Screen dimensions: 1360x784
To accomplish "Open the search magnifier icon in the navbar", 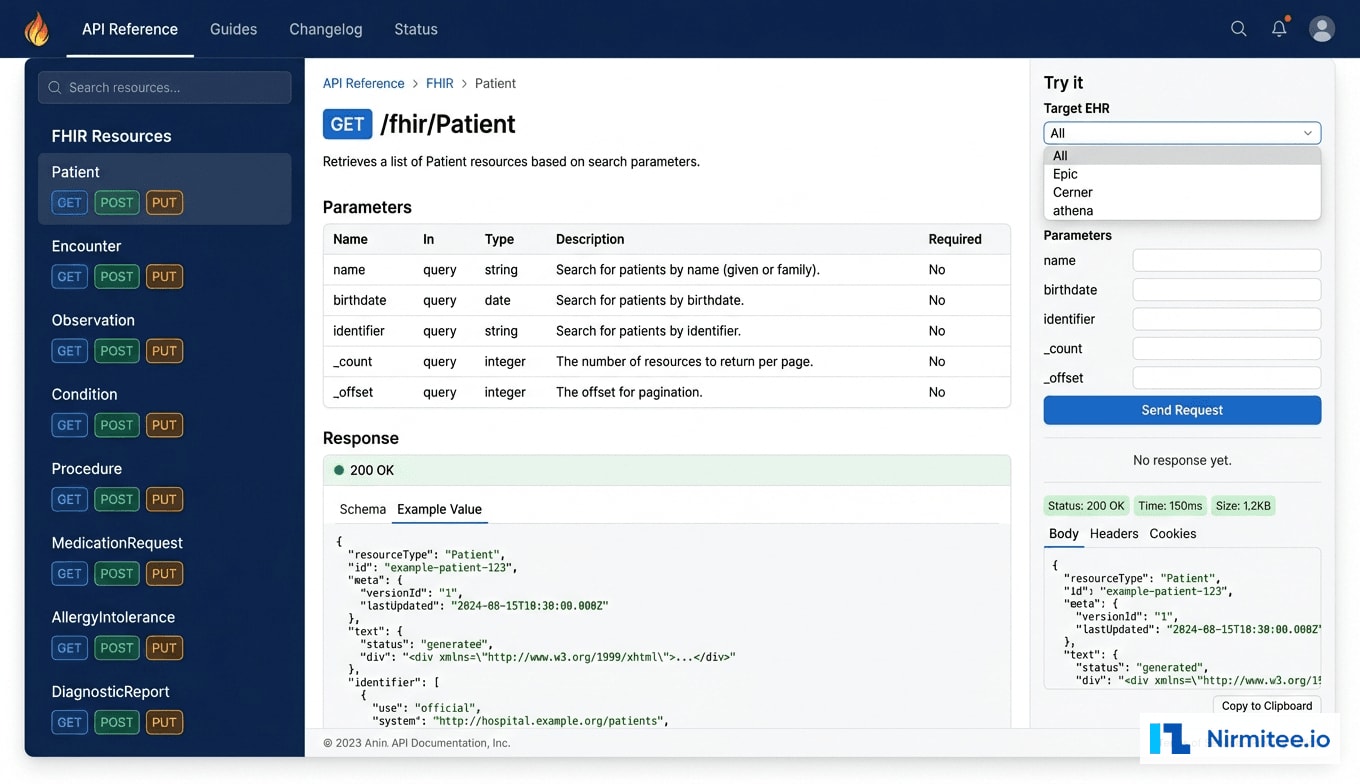I will tap(1239, 29).
